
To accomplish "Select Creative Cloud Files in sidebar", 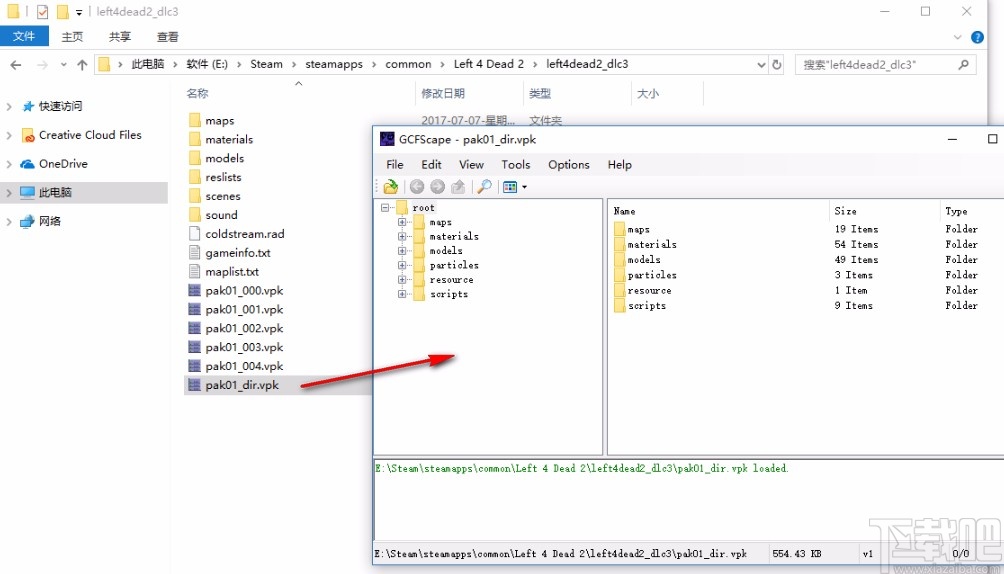I will point(90,135).
